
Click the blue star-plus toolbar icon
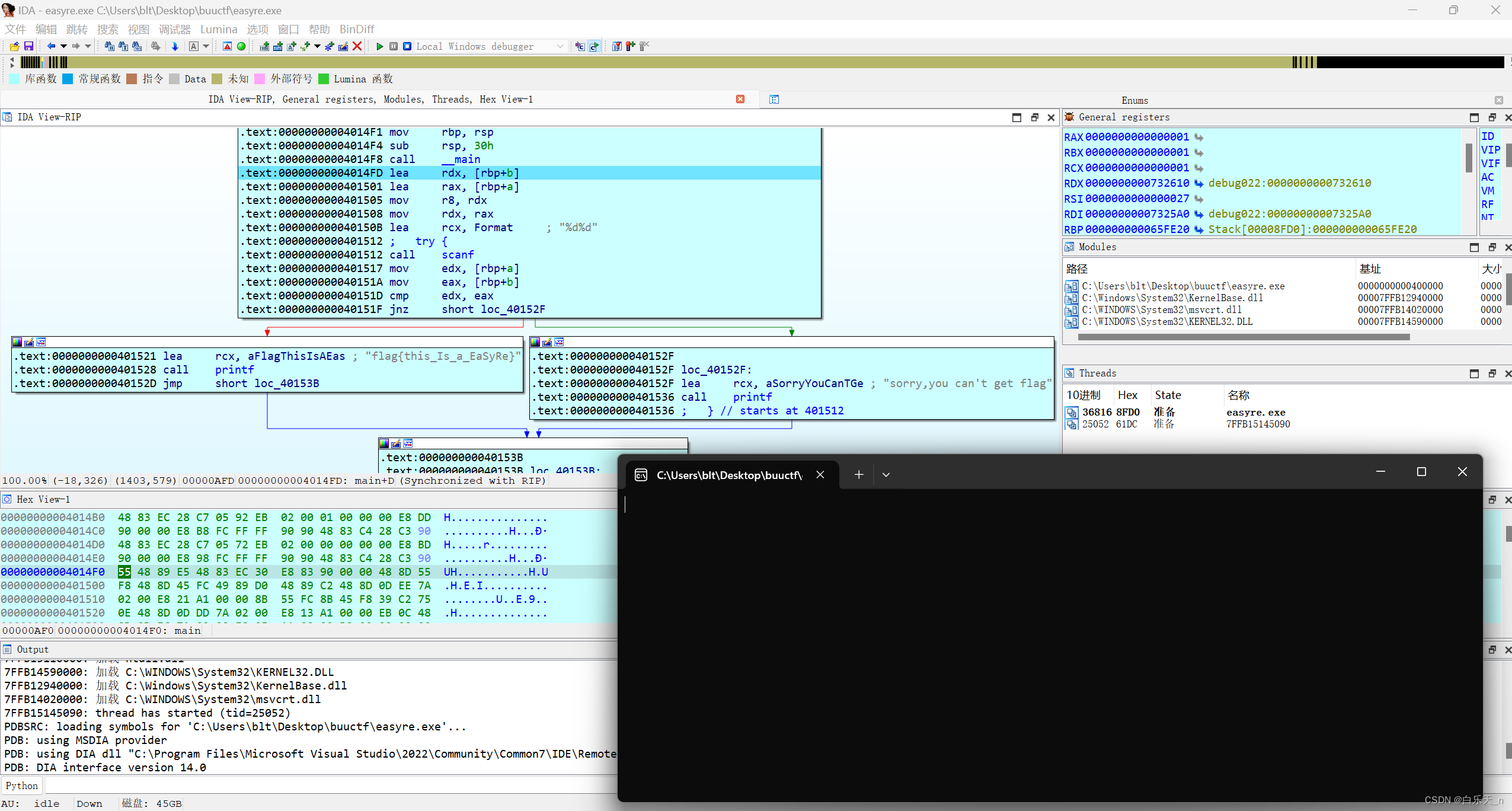coord(330,46)
